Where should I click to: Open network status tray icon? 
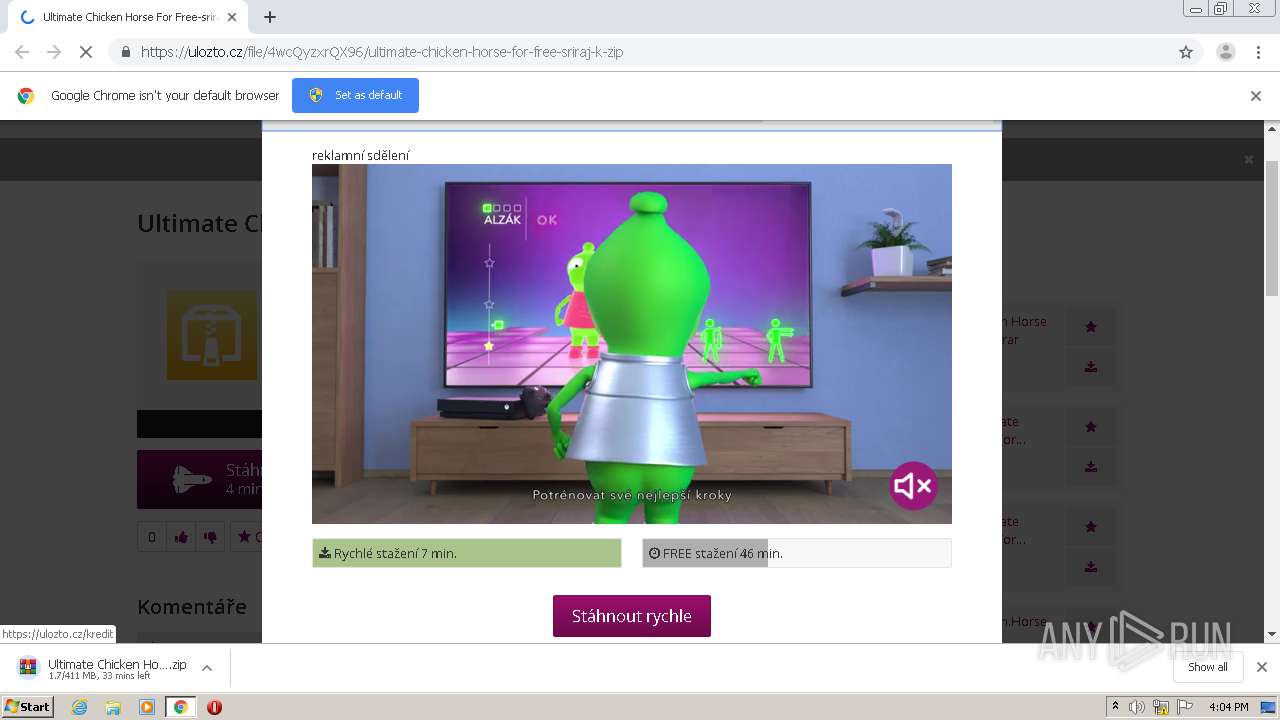(x=1161, y=707)
